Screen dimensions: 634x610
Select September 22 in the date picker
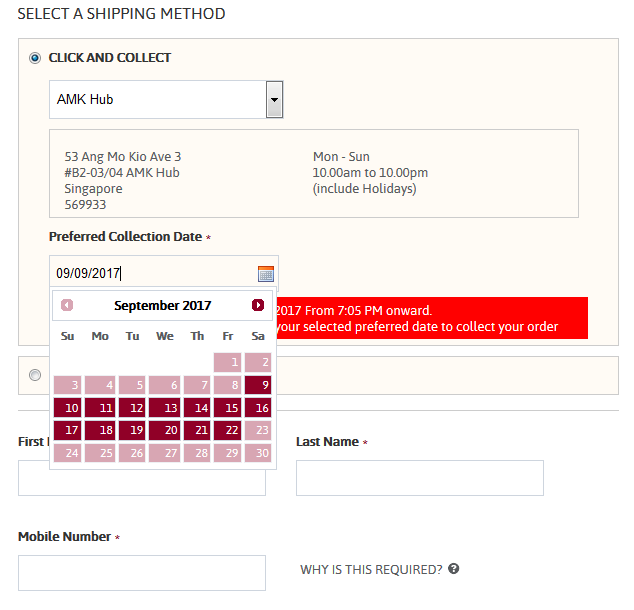coord(228,430)
